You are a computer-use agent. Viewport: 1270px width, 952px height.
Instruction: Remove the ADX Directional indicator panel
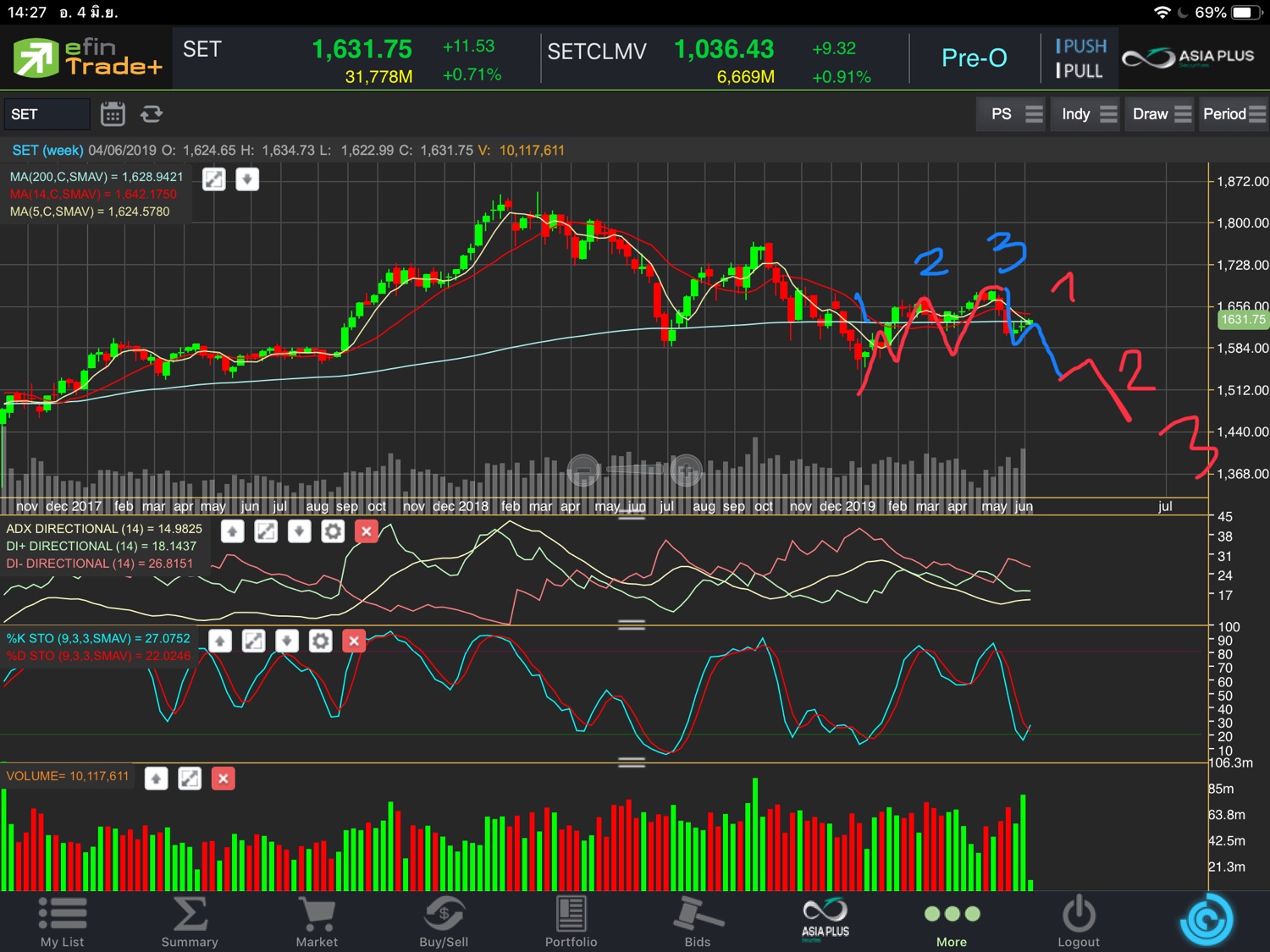pyautogui.click(x=366, y=531)
